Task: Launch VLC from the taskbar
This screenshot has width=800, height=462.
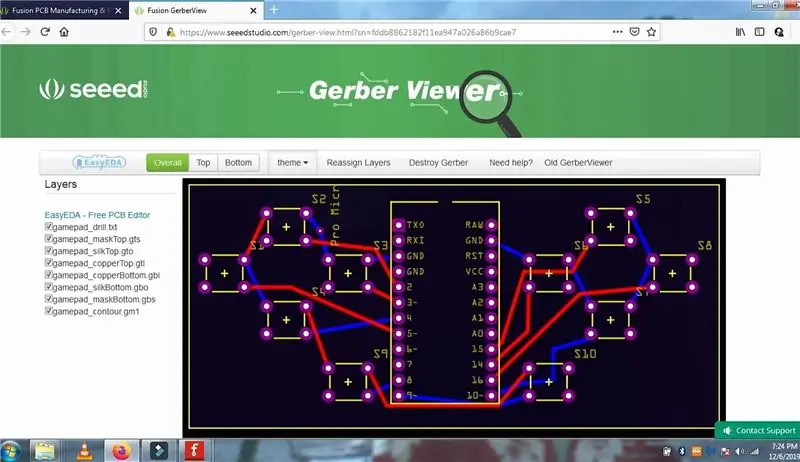Action: [x=85, y=451]
